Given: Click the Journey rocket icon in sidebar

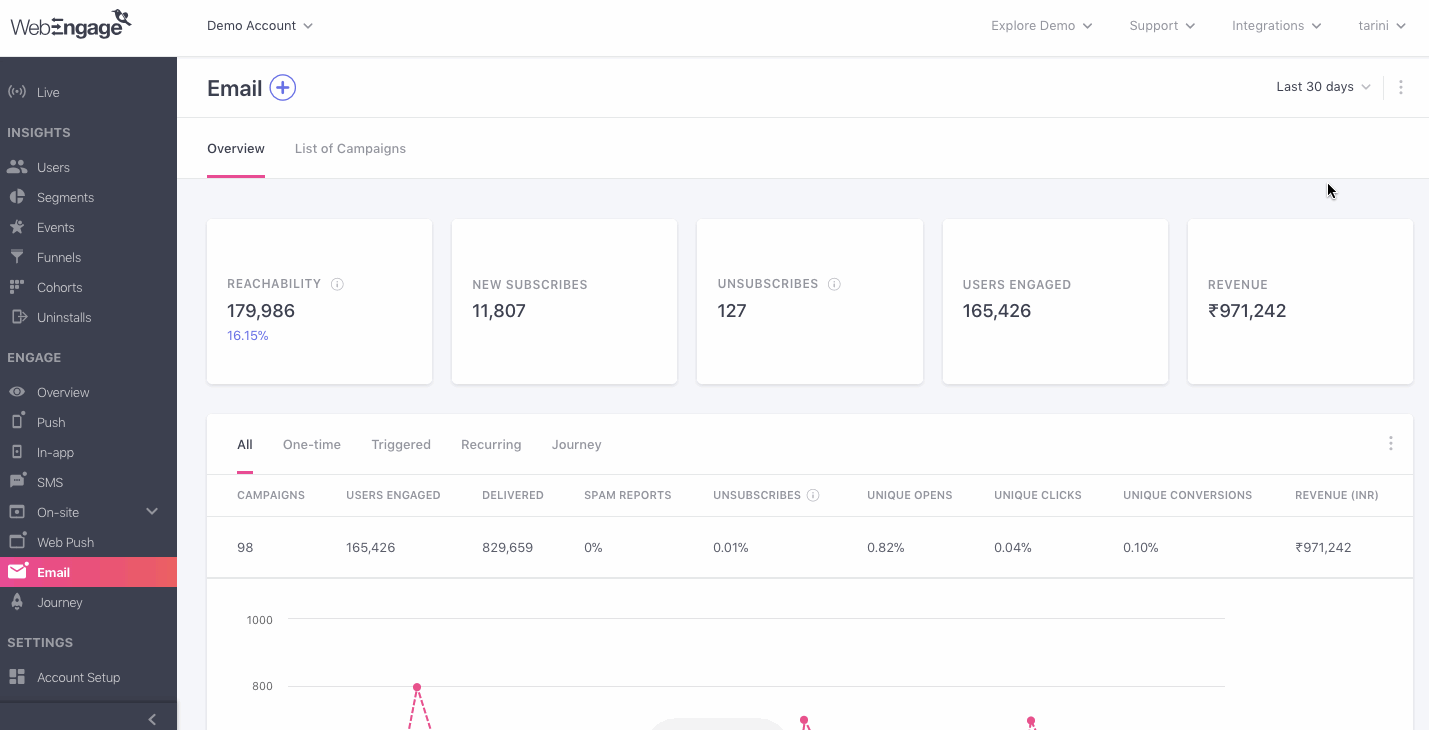Looking at the screenshot, I should 17,602.
